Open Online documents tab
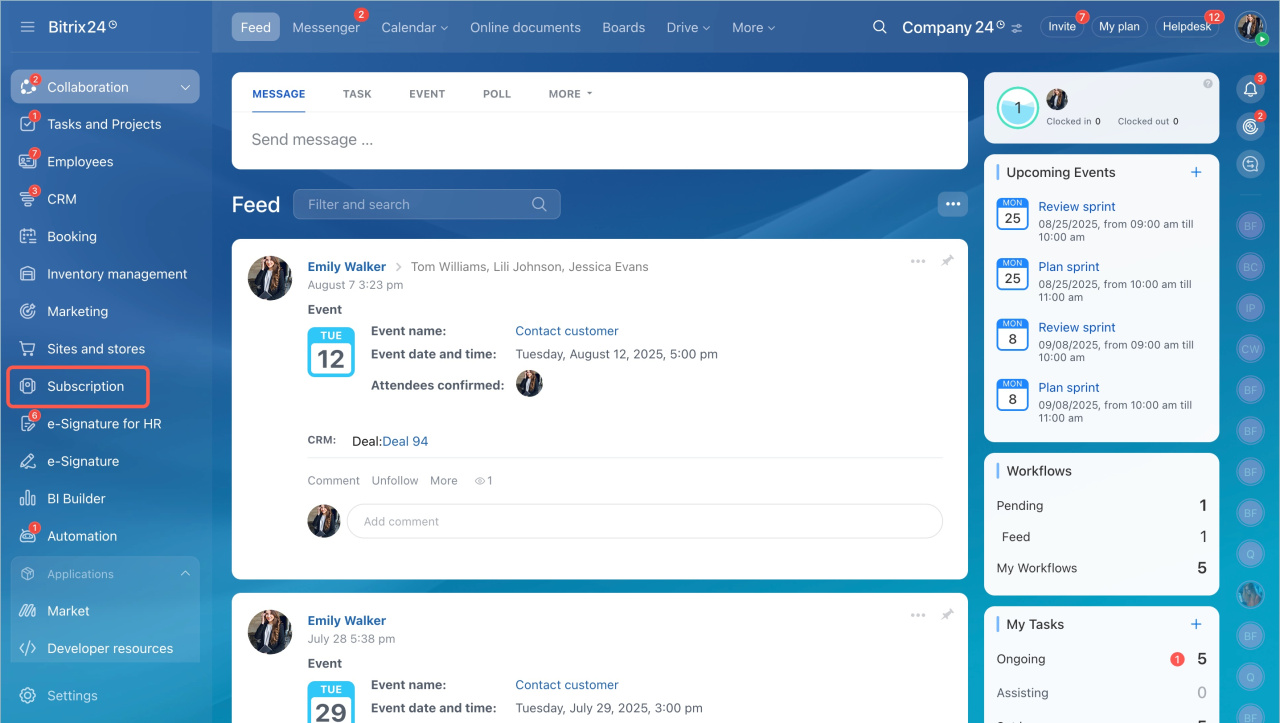 (x=525, y=27)
